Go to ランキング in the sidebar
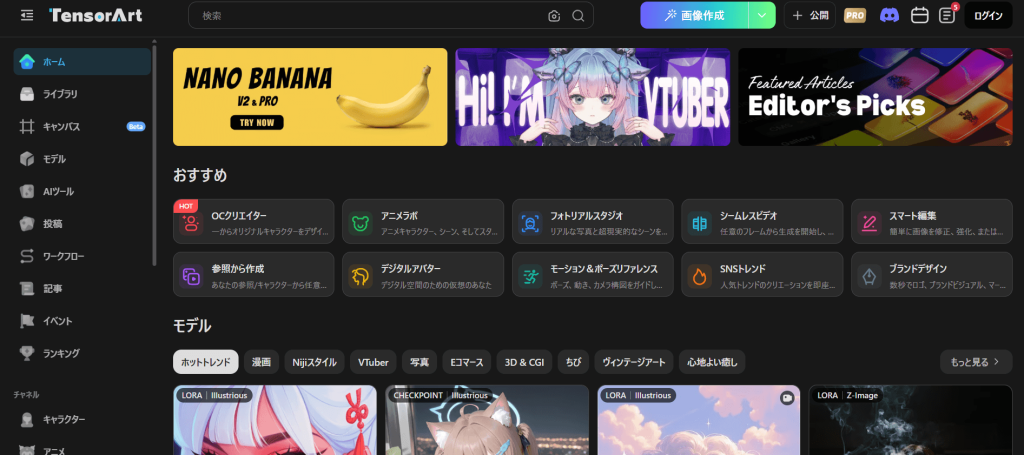1024x455 pixels. pos(60,353)
